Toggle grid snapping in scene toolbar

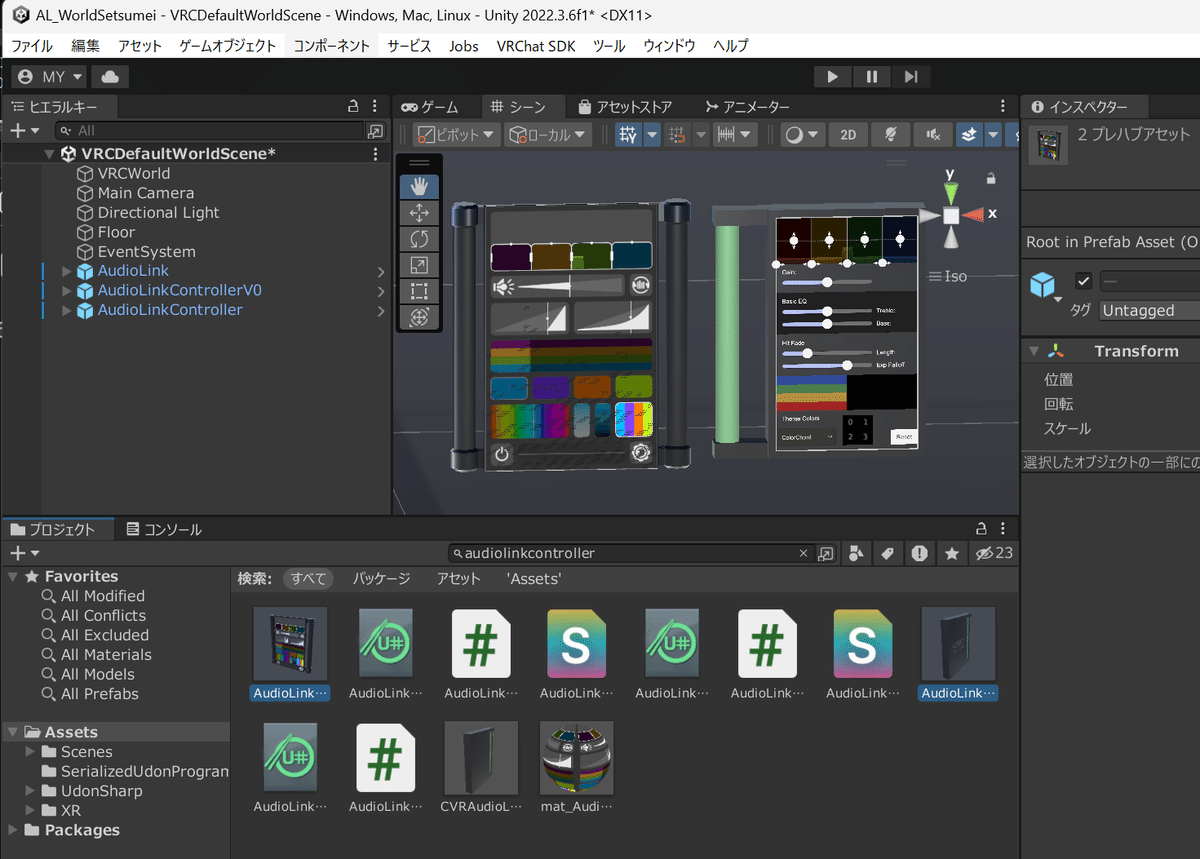678,135
